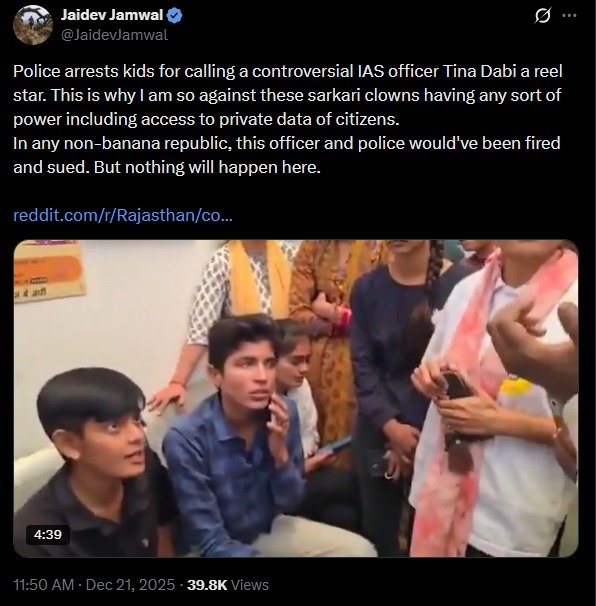Viewport: 596px width, 606px height.
Task: Click the Views label
Action: 250,585
